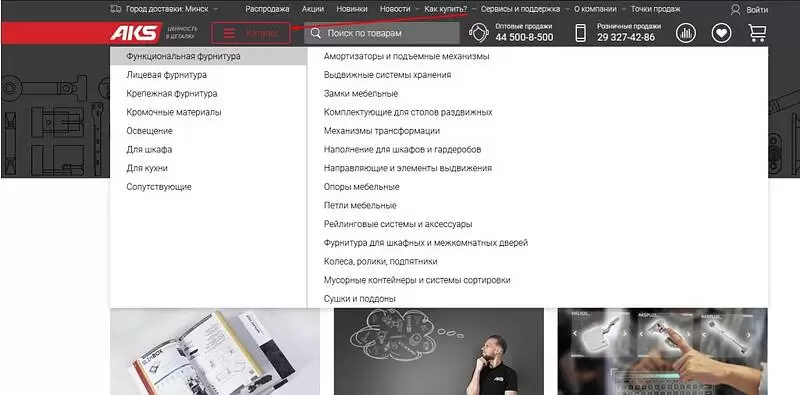Open Выдвижные системы хранения

pyautogui.click(x=387, y=75)
